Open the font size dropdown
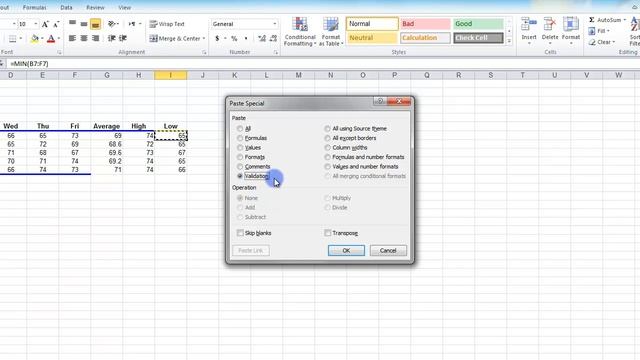This screenshot has height=360, width=640. (36, 24)
